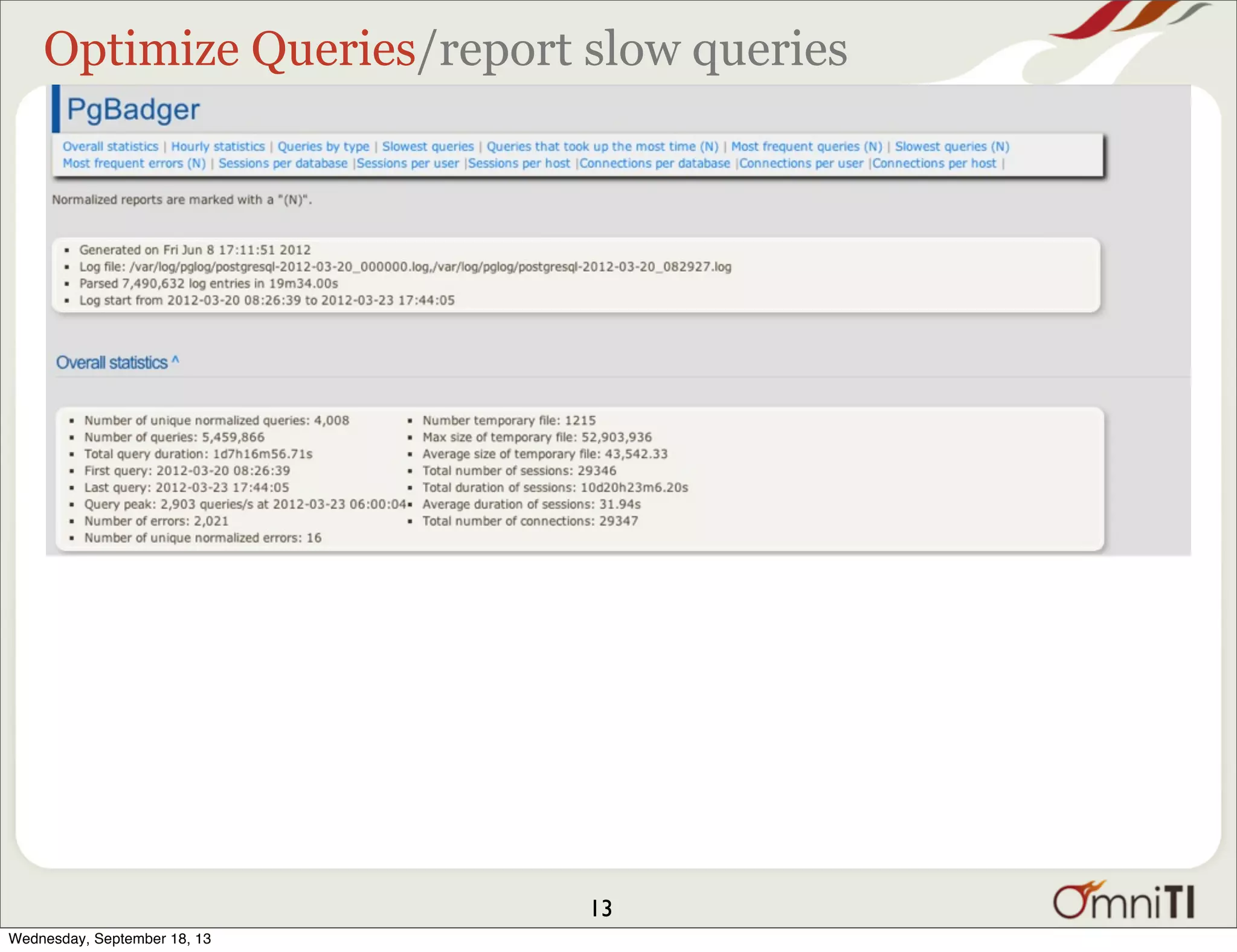1237x952 pixels.
Task: Click 'Total duration of sessions: 10d20h23m6.20s'
Action: (556, 487)
